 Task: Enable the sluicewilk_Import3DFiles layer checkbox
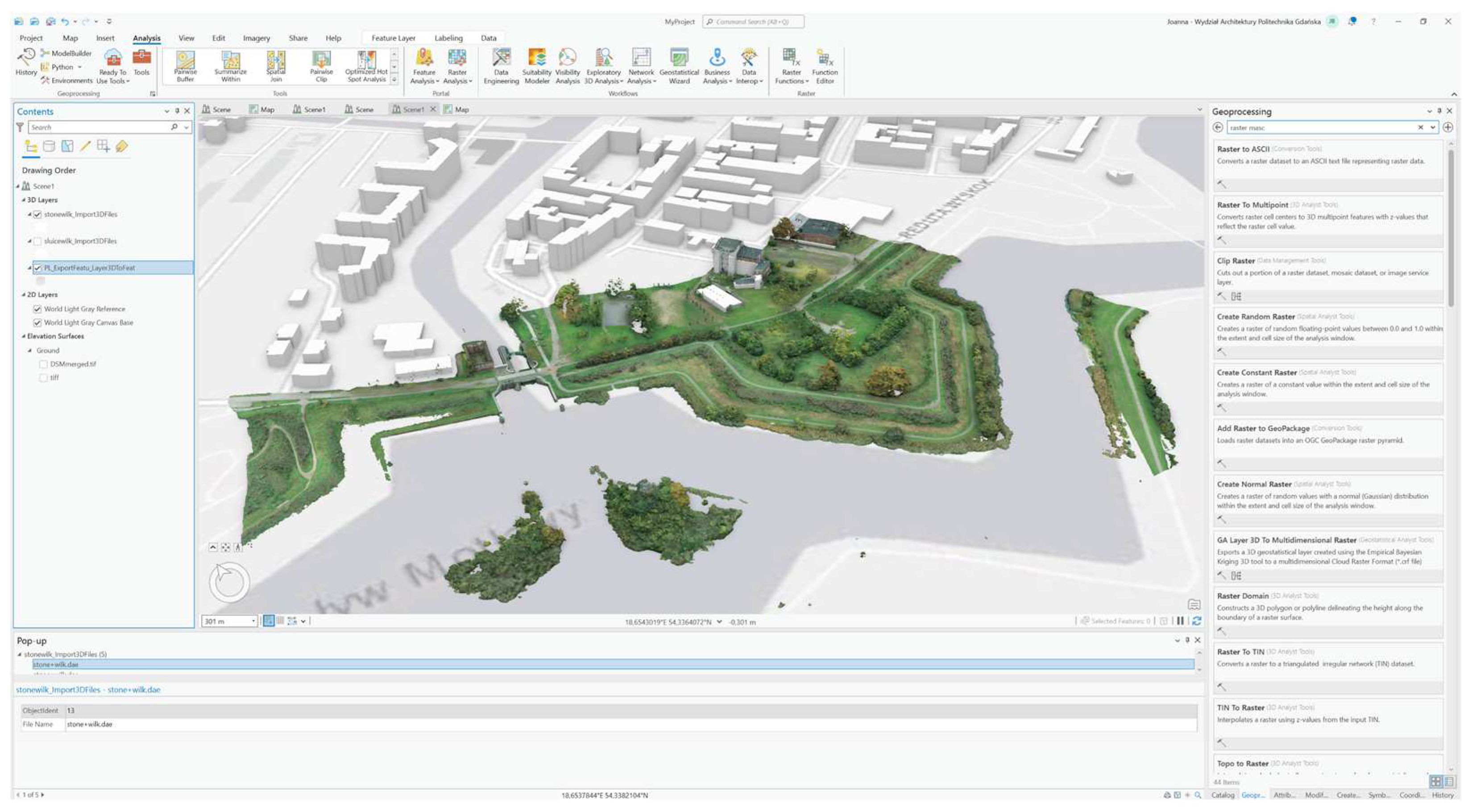[x=38, y=241]
